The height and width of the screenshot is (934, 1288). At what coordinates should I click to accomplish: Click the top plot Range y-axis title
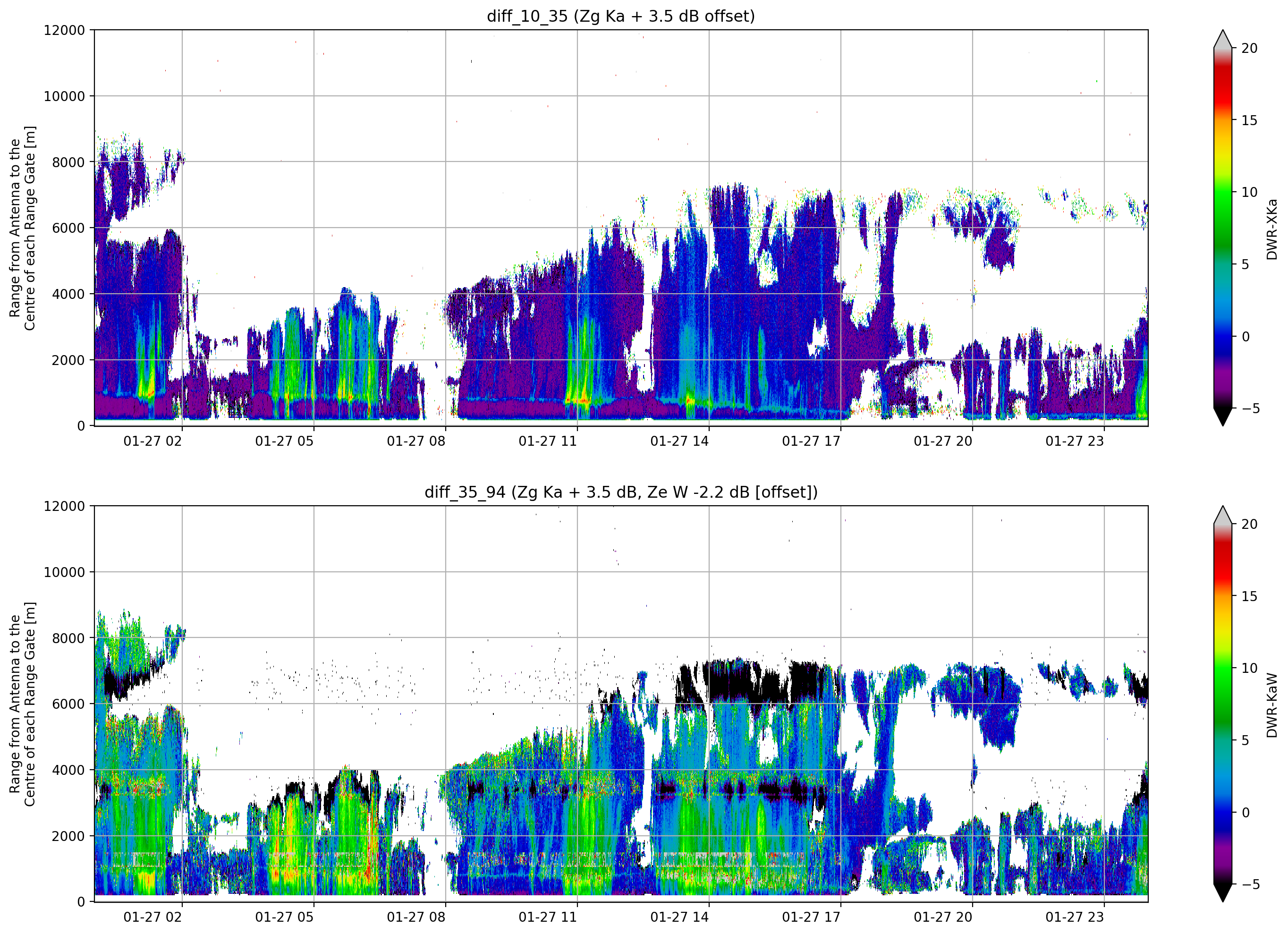tap(22, 228)
